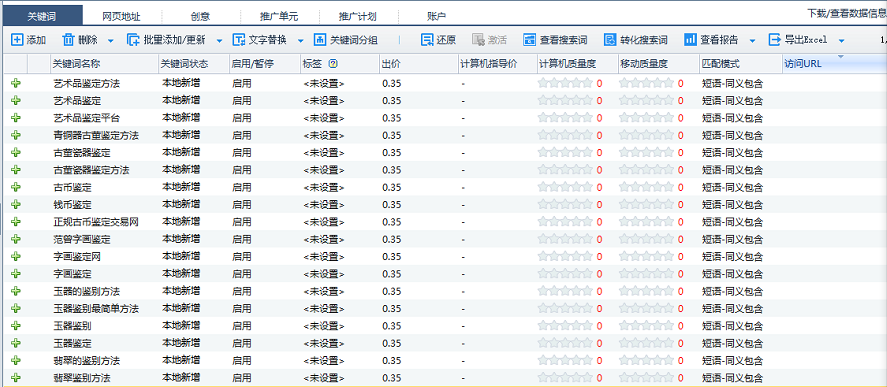Click green plus icon for 古董瓷器鉴定 row
Screen dimensions: 887x387
[16, 153]
